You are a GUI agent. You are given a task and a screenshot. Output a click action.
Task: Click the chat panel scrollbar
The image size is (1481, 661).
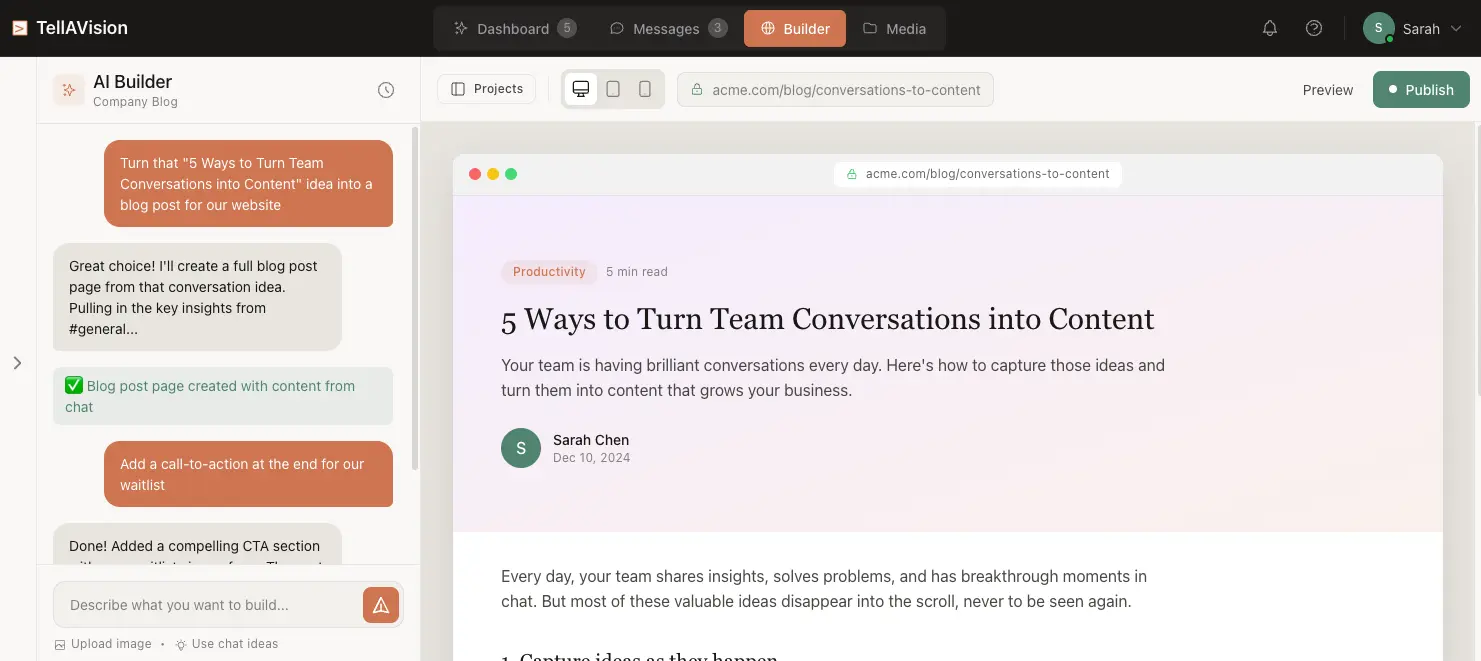[415, 300]
